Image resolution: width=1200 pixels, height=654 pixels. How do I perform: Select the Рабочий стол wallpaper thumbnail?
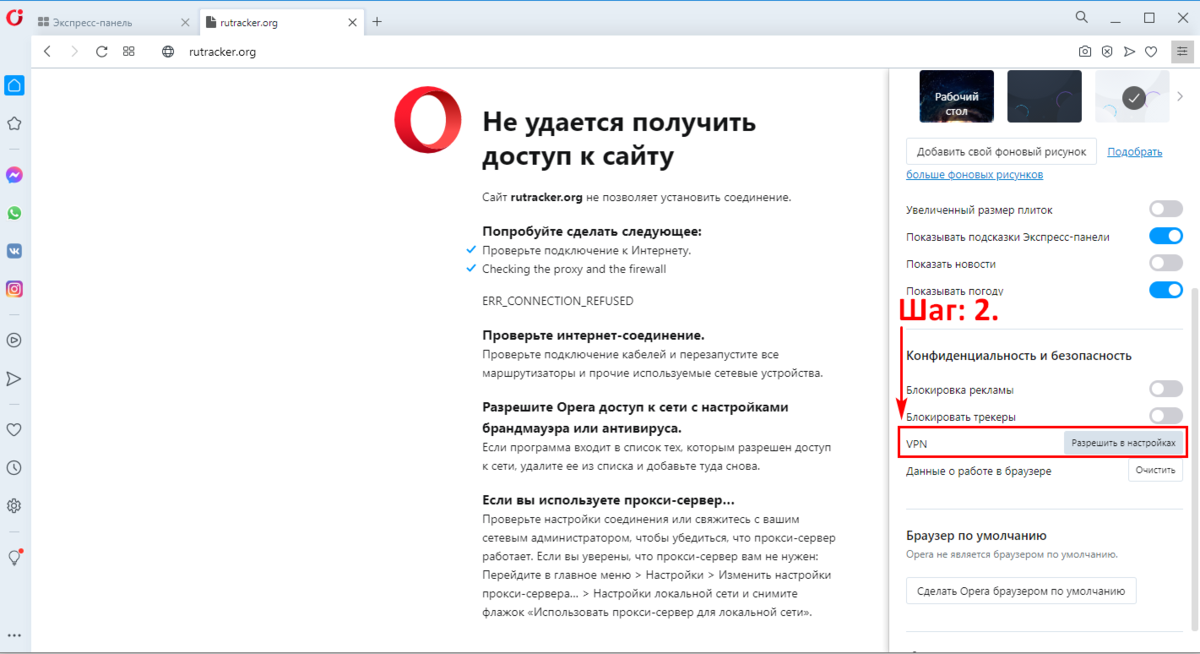point(956,96)
